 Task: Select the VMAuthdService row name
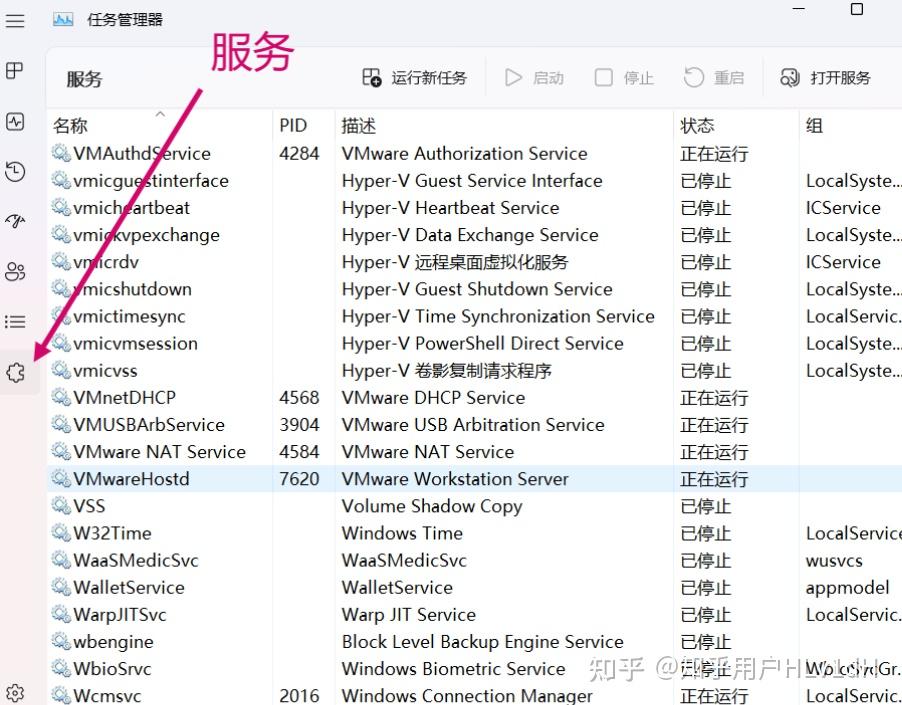coord(142,154)
